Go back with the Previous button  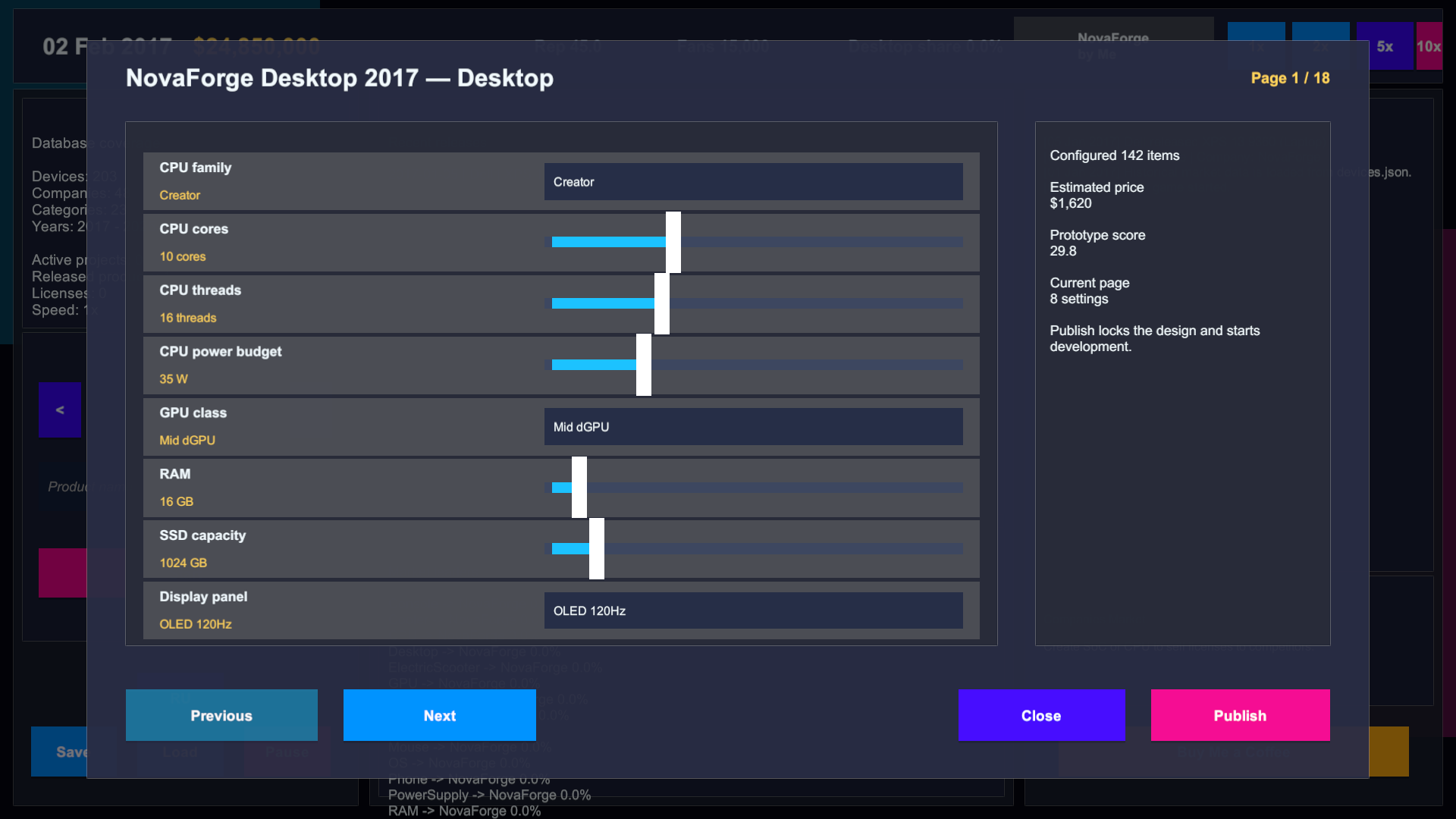point(221,715)
